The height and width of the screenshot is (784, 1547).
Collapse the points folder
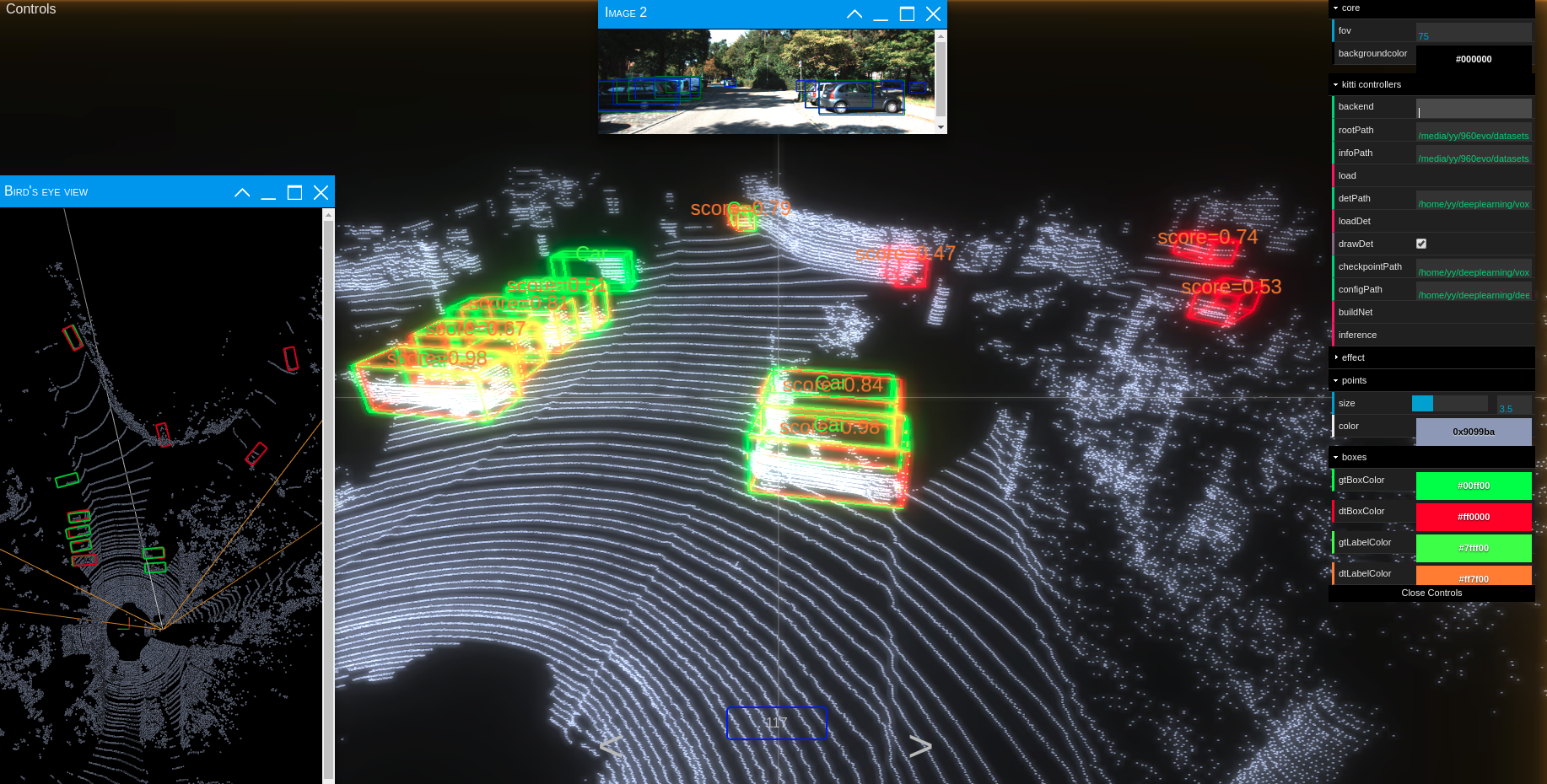pos(1431,380)
